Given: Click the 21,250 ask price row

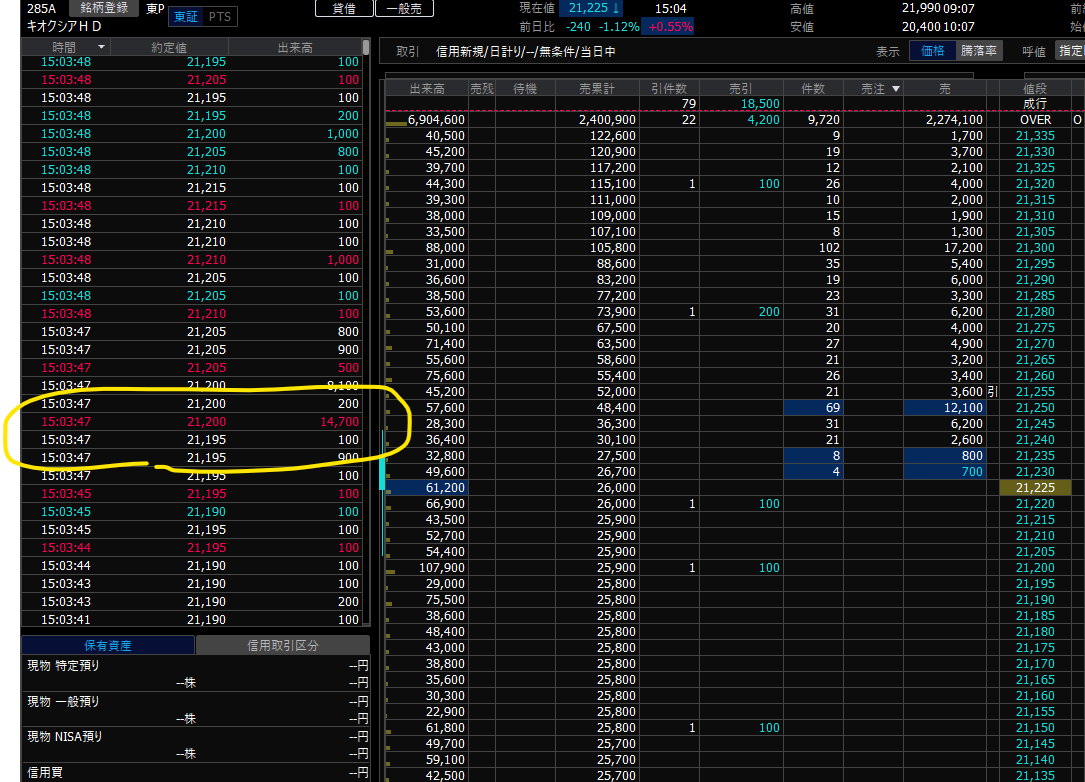Looking at the screenshot, I should click(x=1035, y=408).
